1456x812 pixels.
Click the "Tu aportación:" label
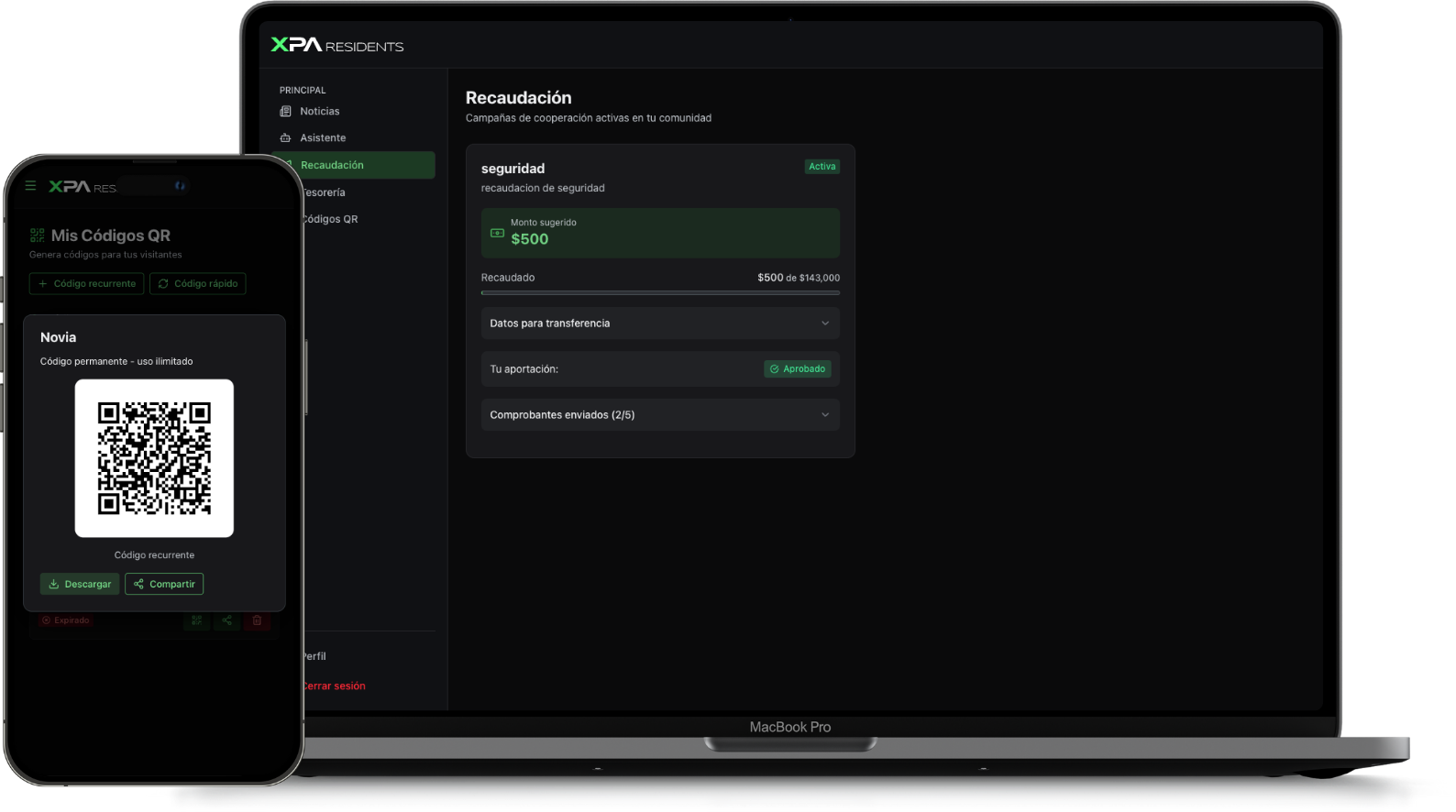(524, 369)
